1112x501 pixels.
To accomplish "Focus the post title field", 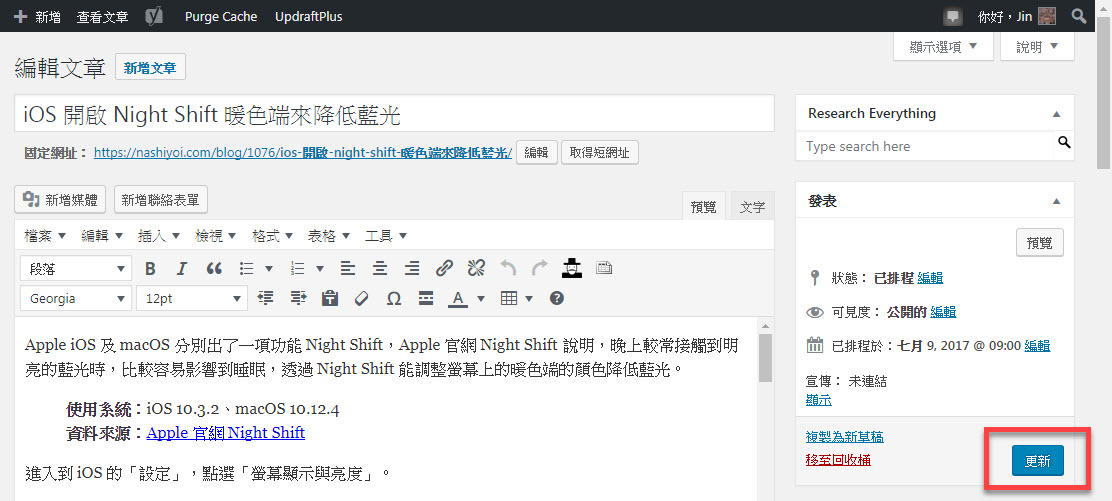I will 394,114.
